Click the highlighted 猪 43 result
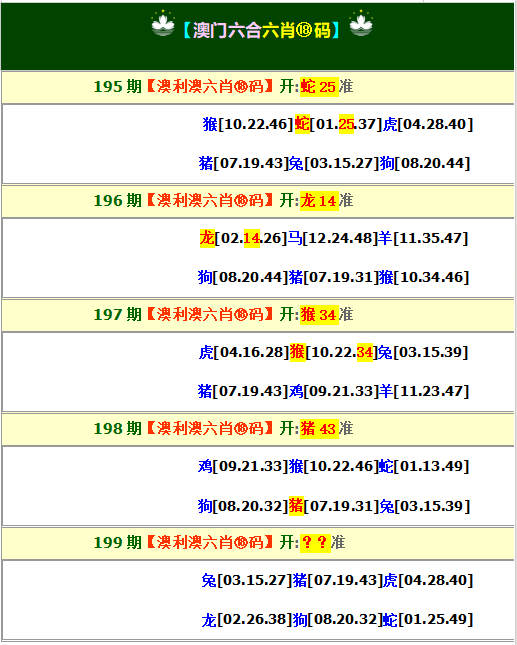The width and height of the screenshot is (517, 645). point(319,429)
